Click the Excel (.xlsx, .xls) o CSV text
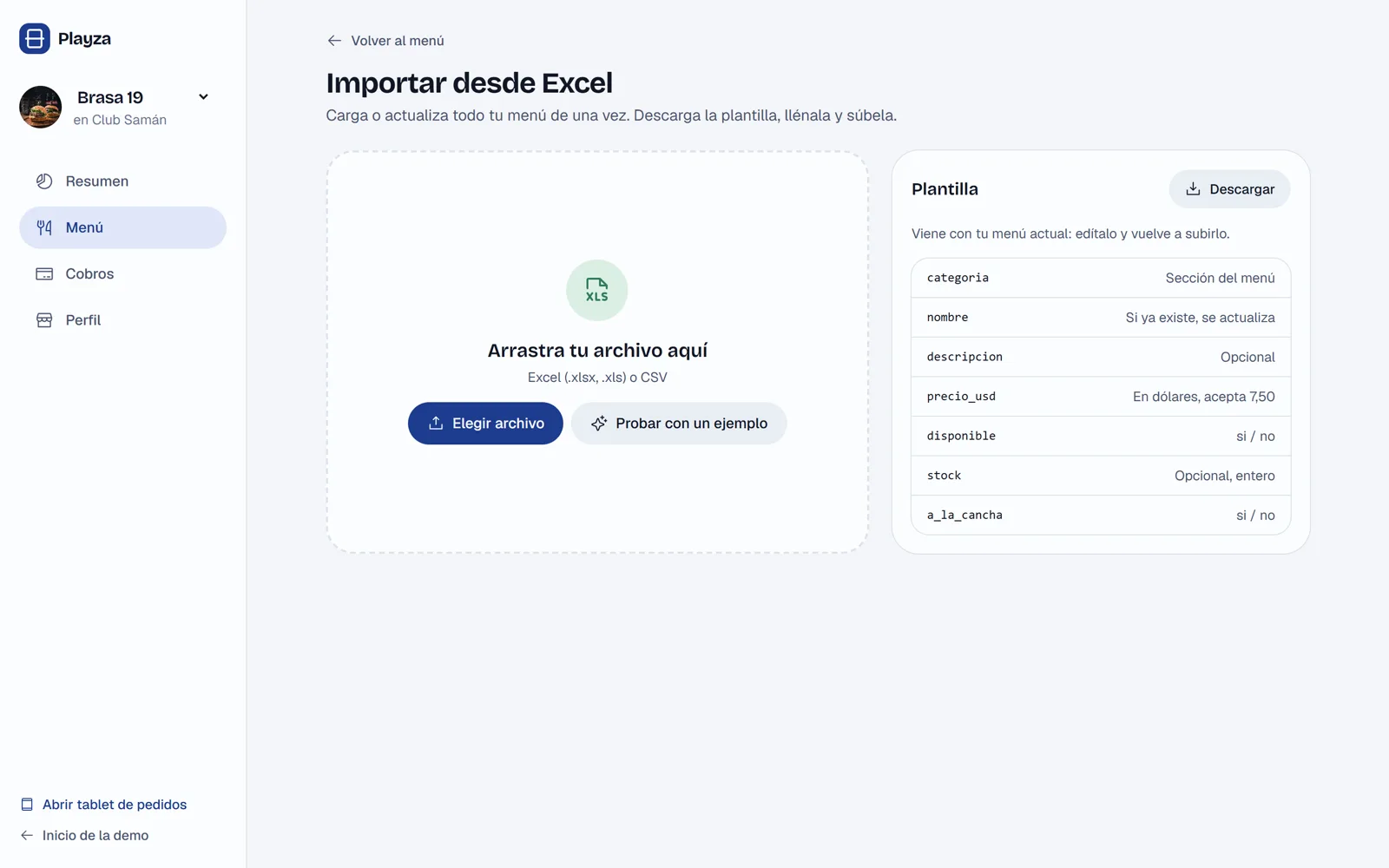The height and width of the screenshot is (868, 1389). pos(597,378)
